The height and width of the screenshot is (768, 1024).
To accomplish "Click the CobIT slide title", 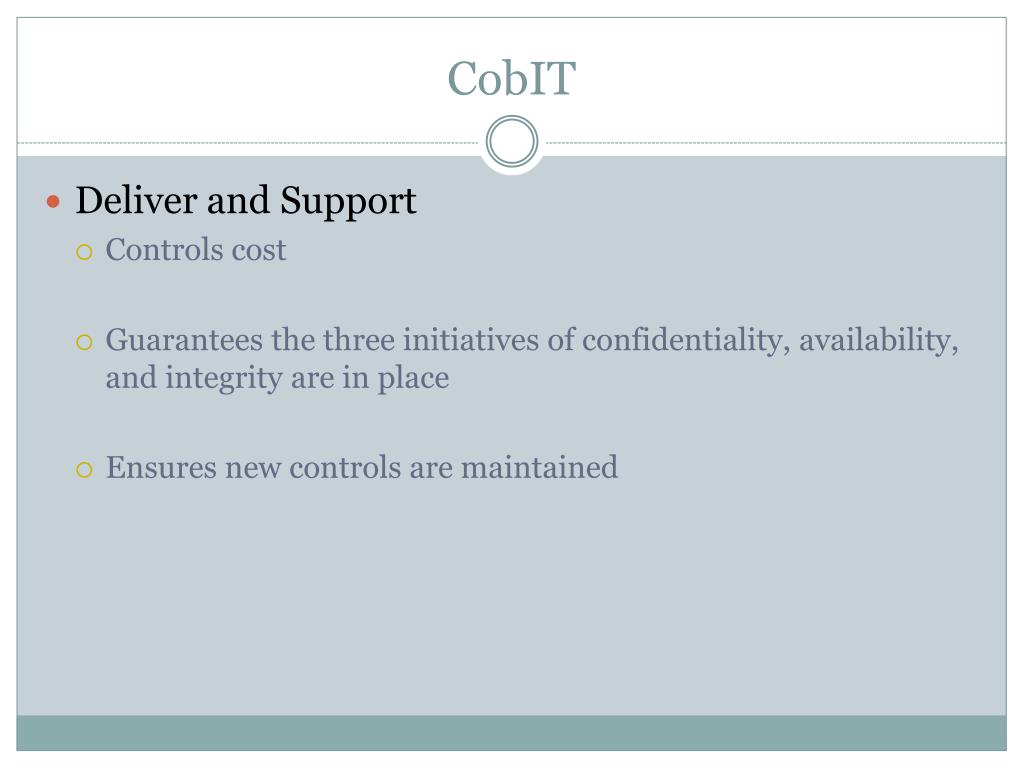I will [x=511, y=79].
